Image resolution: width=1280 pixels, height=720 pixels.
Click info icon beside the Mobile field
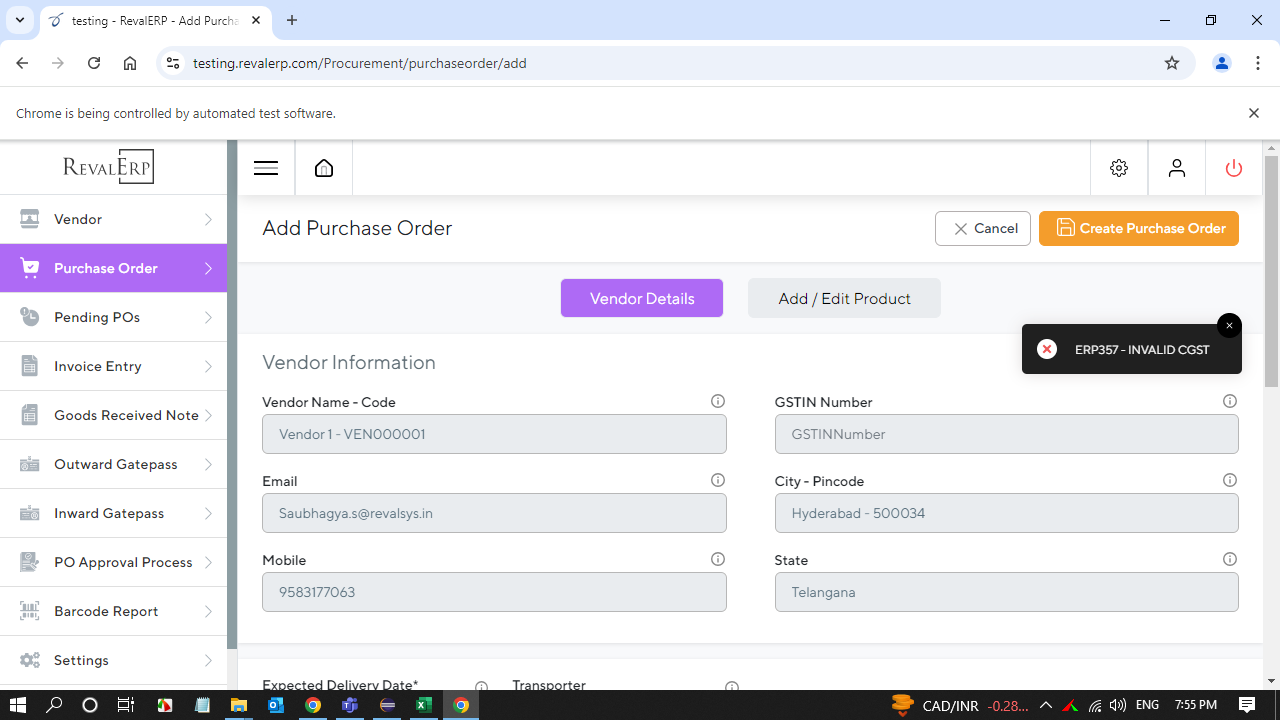(718, 559)
